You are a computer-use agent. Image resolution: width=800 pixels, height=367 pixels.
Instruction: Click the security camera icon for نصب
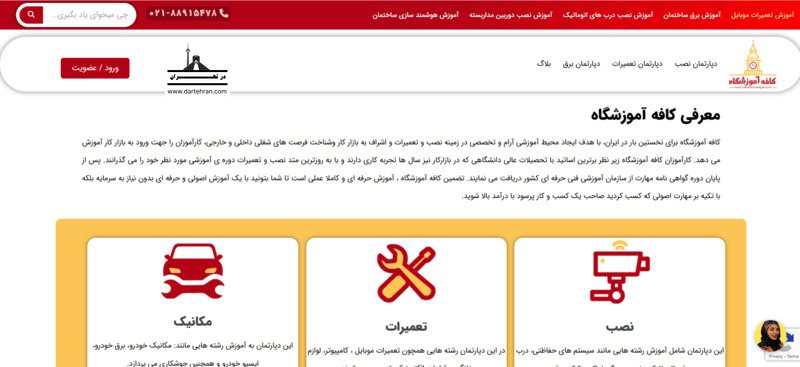coord(619,272)
